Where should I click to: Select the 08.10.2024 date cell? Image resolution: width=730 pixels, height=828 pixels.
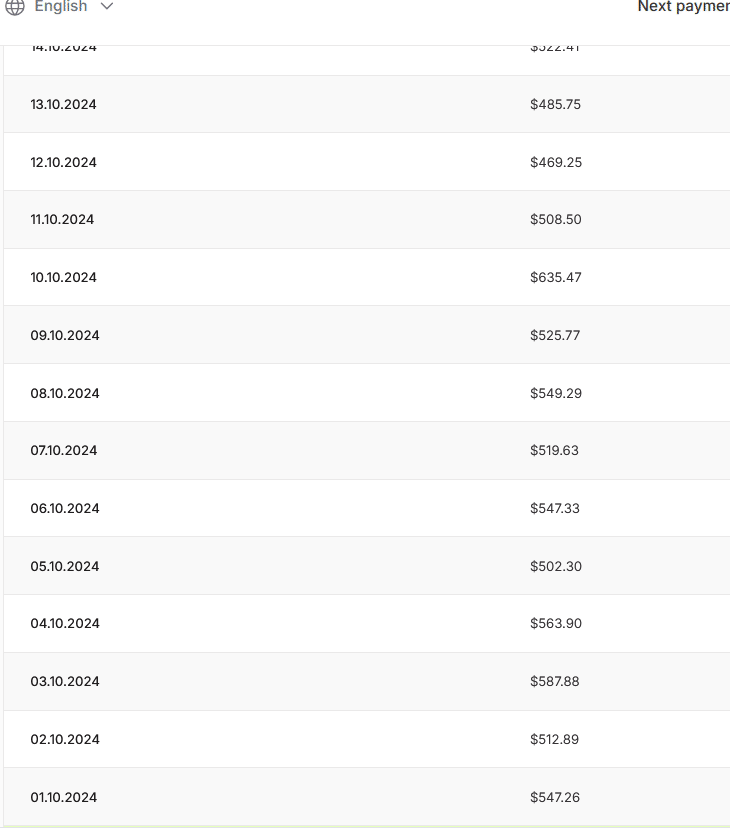click(65, 394)
